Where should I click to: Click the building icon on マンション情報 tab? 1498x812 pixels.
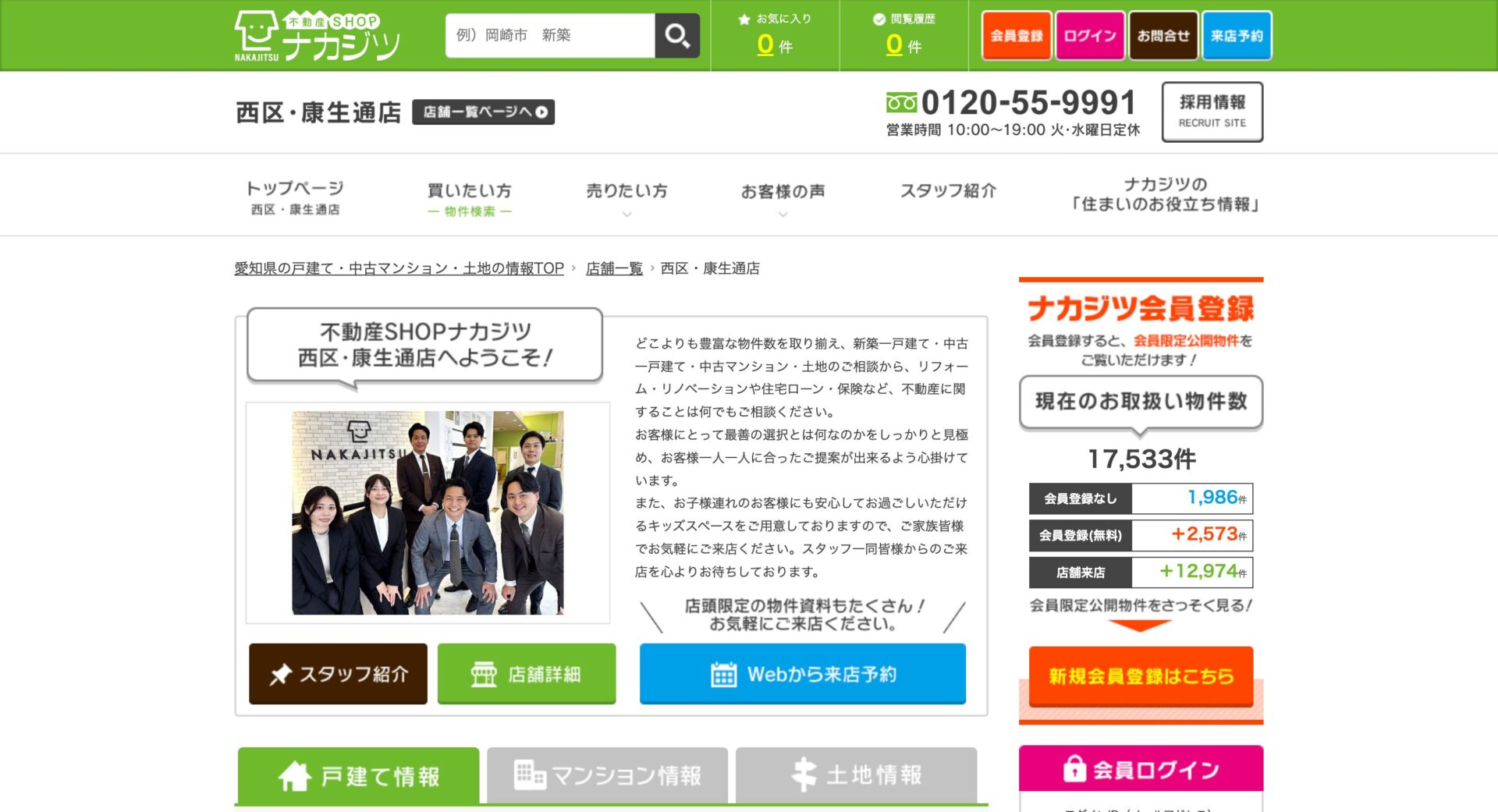(x=530, y=775)
